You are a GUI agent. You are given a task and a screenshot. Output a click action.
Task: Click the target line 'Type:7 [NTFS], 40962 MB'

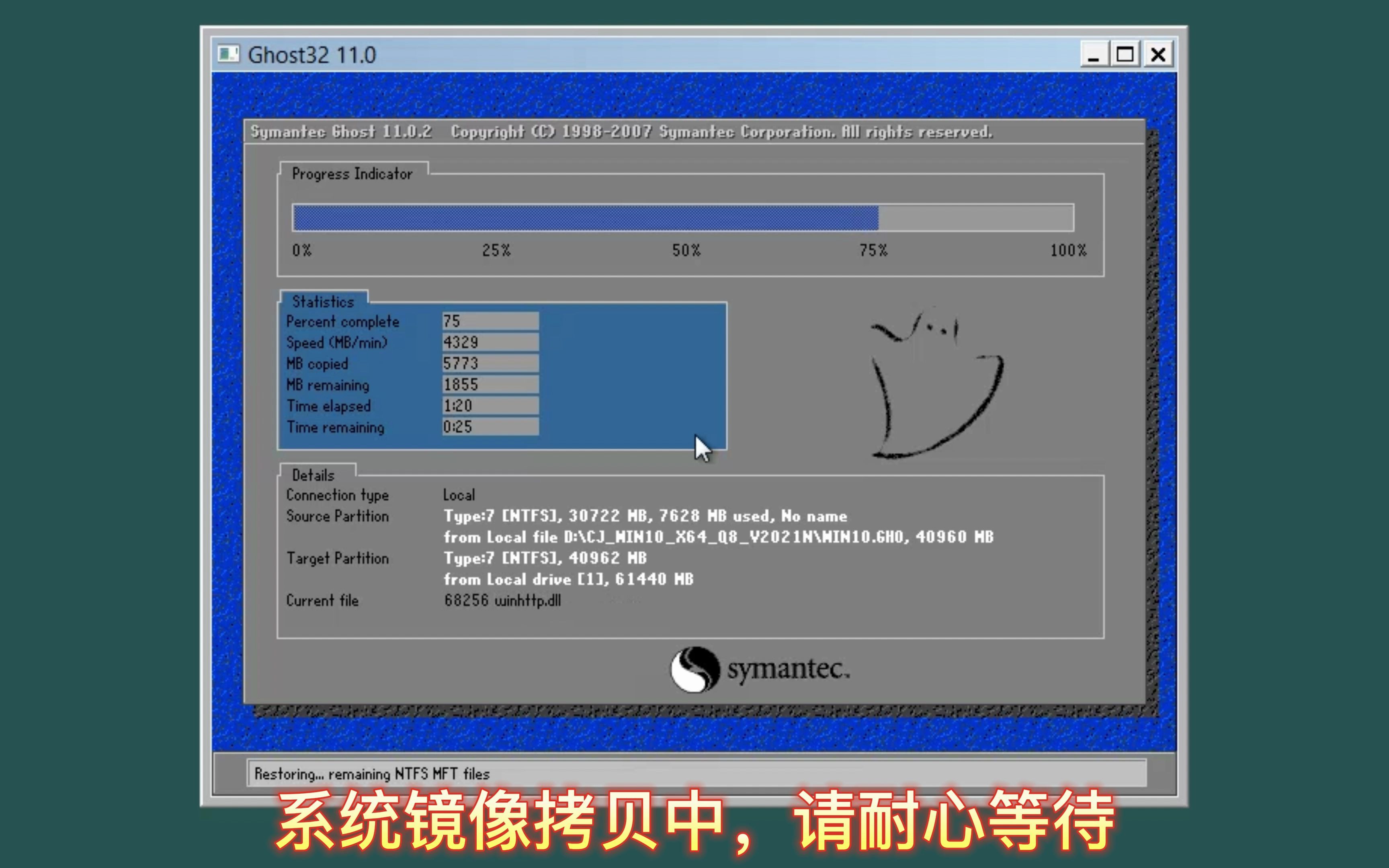point(545,559)
